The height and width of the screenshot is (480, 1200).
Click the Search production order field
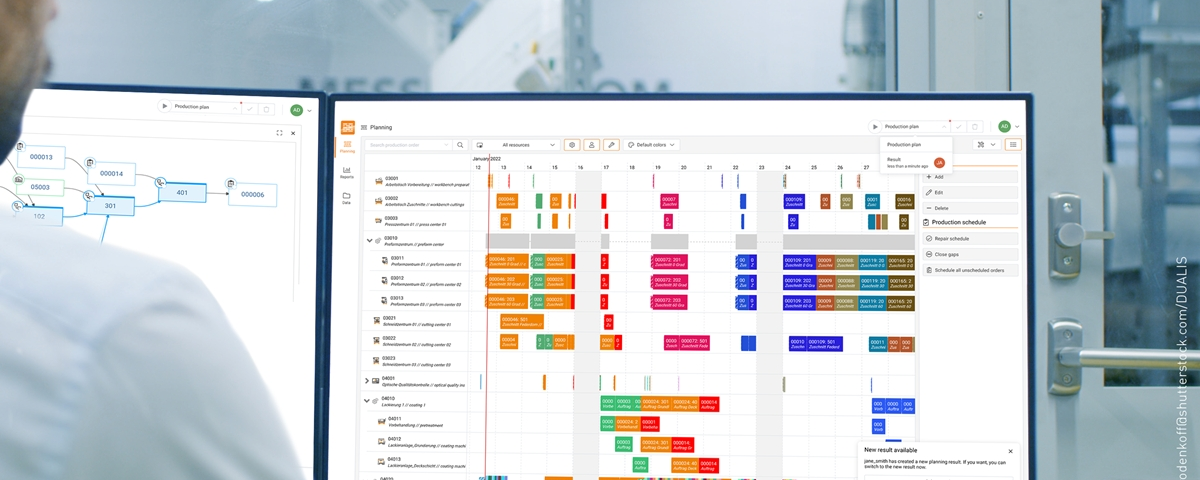point(408,145)
